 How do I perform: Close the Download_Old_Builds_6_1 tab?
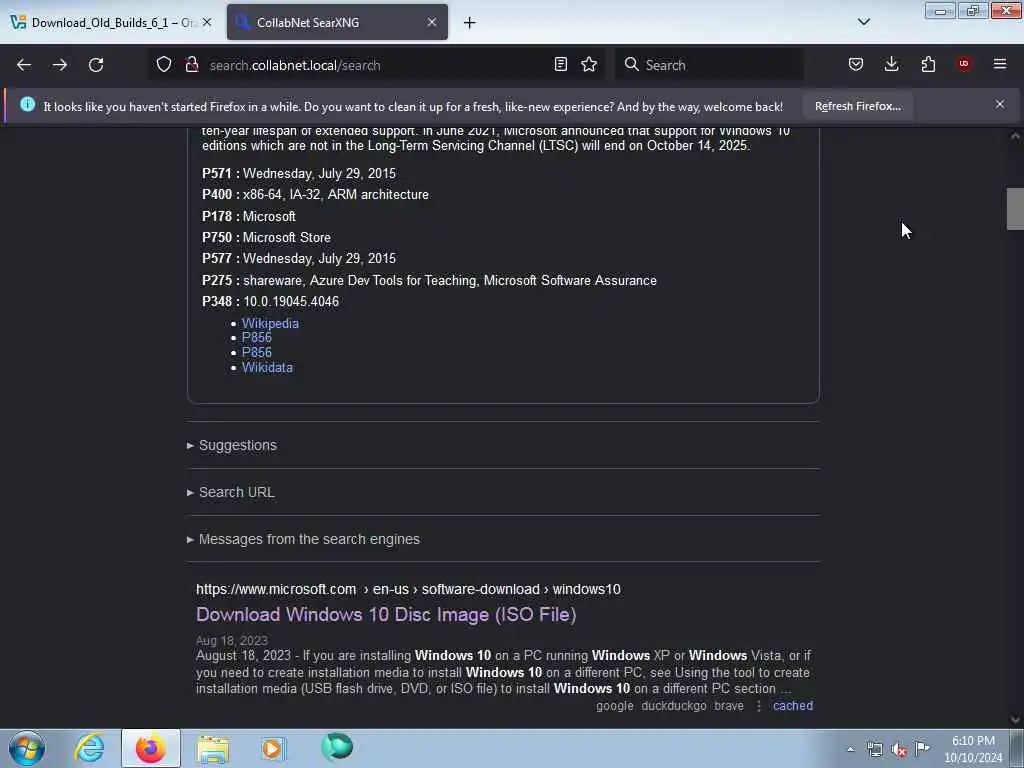coord(207,22)
